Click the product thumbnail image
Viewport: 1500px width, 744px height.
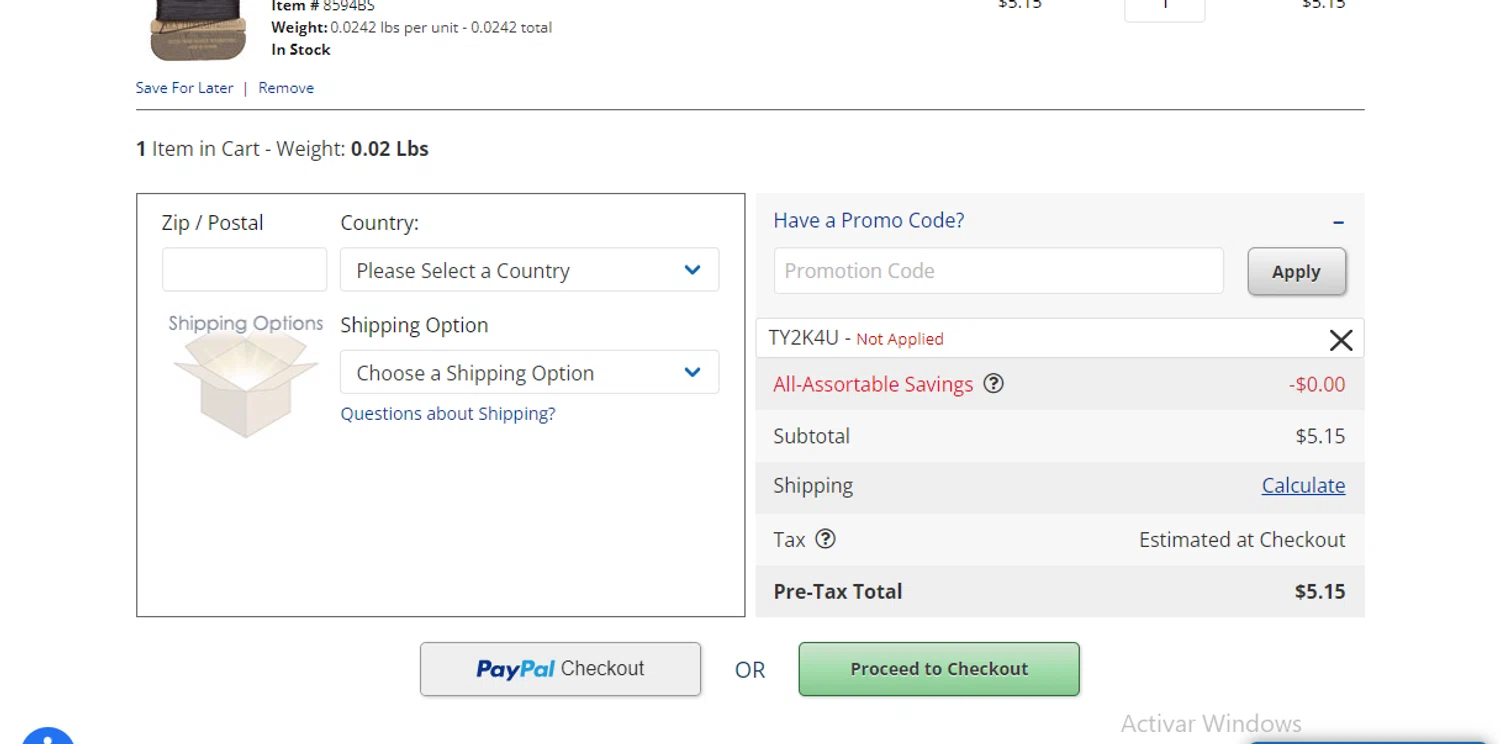coord(198,30)
